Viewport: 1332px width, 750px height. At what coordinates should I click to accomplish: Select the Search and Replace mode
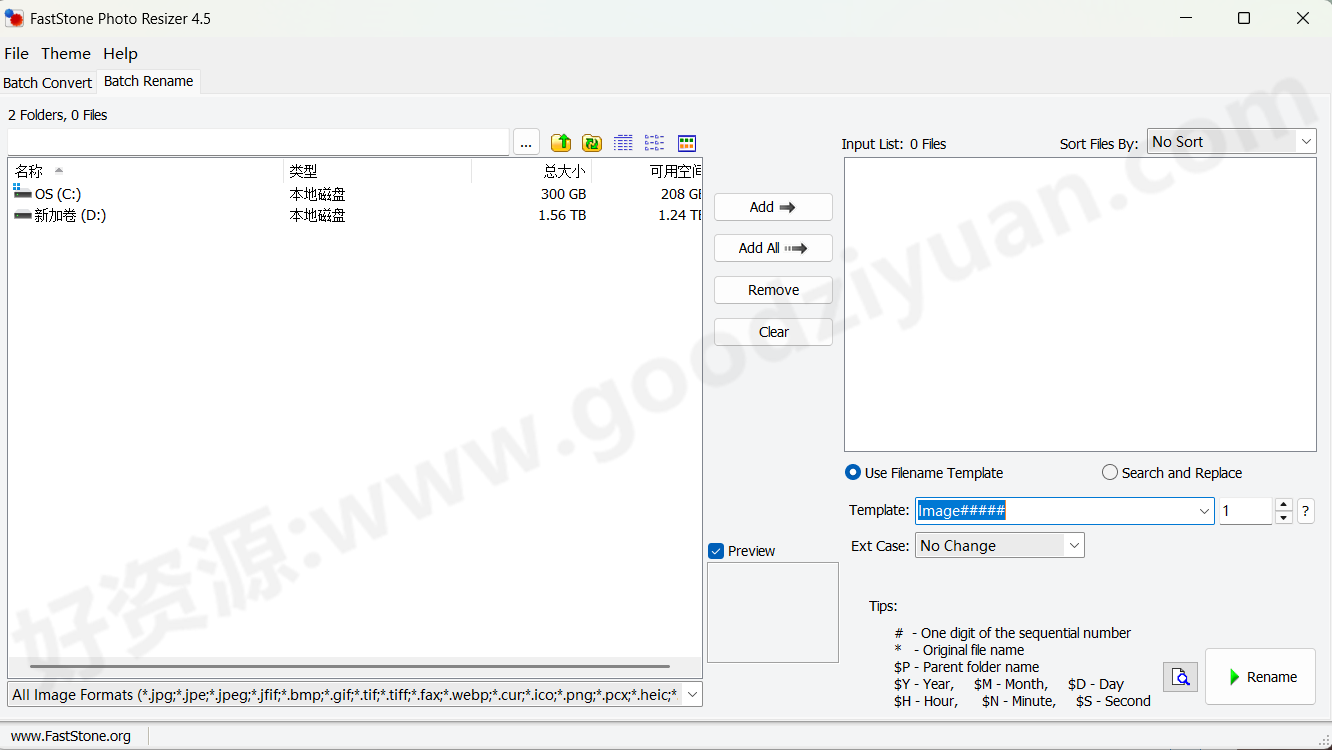[1109, 472]
